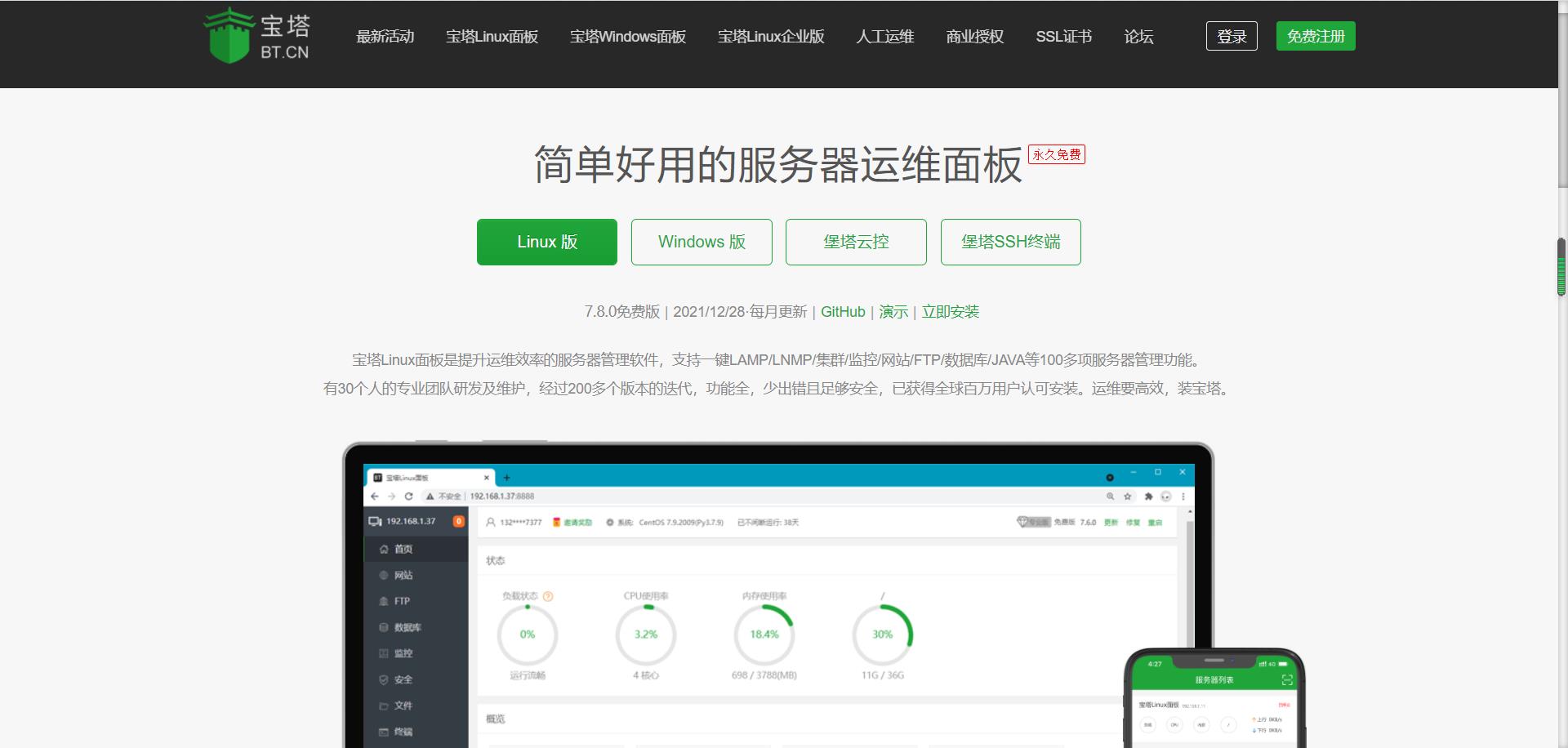The width and height of the screenshot is (1568, 748).
Task: Open the 宝塔Linux面板 navigation item
Action: (x=492, y=37)
